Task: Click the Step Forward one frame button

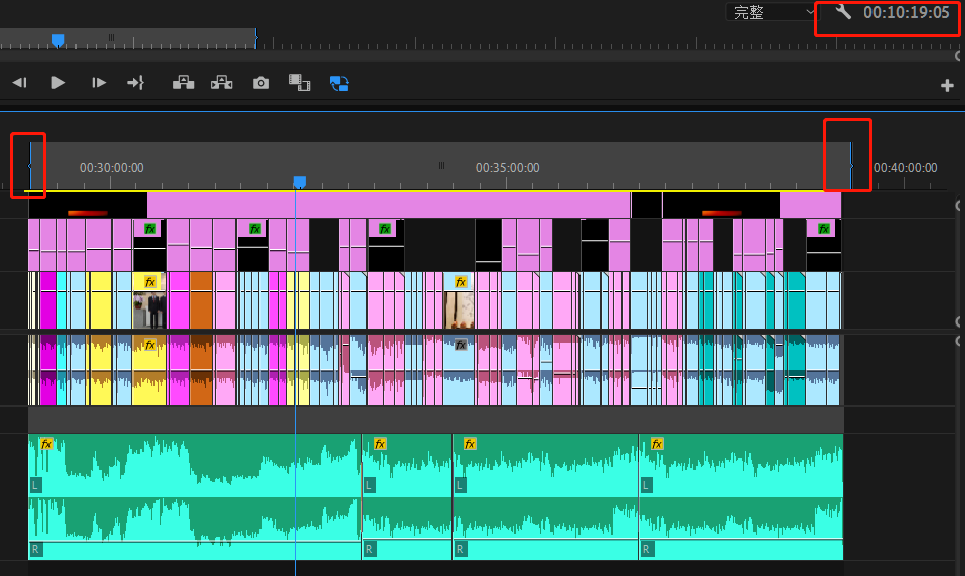Action: click(x=98, y=82)
